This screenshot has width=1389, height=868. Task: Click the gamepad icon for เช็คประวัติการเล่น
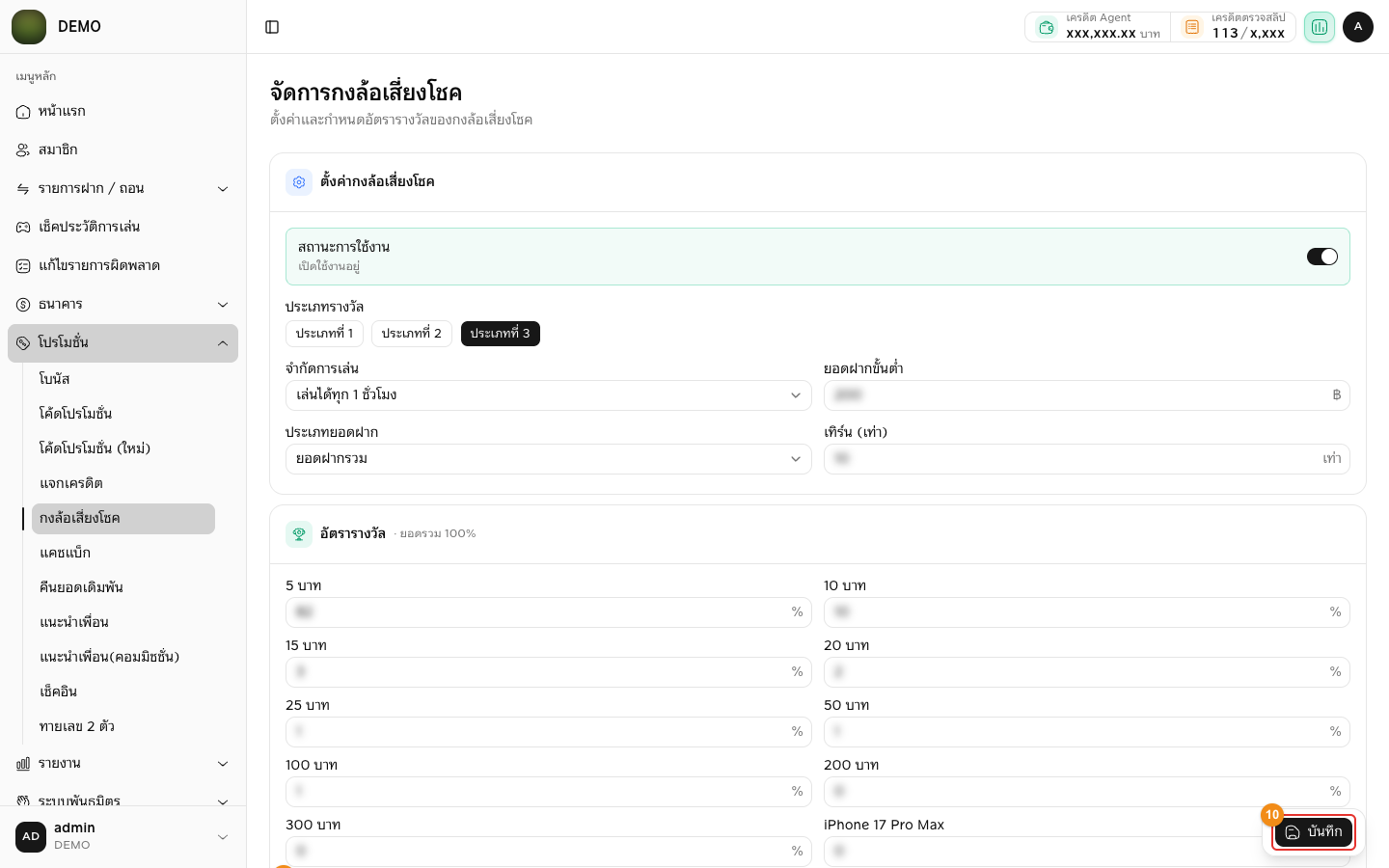[x=23, y=228]
